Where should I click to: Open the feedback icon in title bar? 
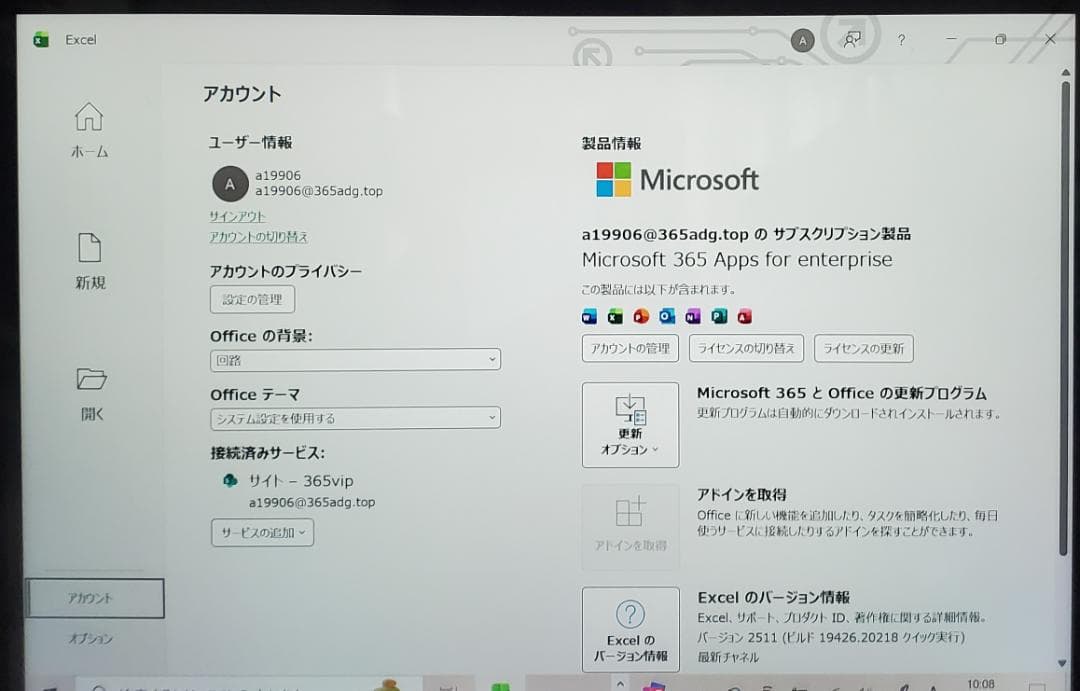(852, 40)
